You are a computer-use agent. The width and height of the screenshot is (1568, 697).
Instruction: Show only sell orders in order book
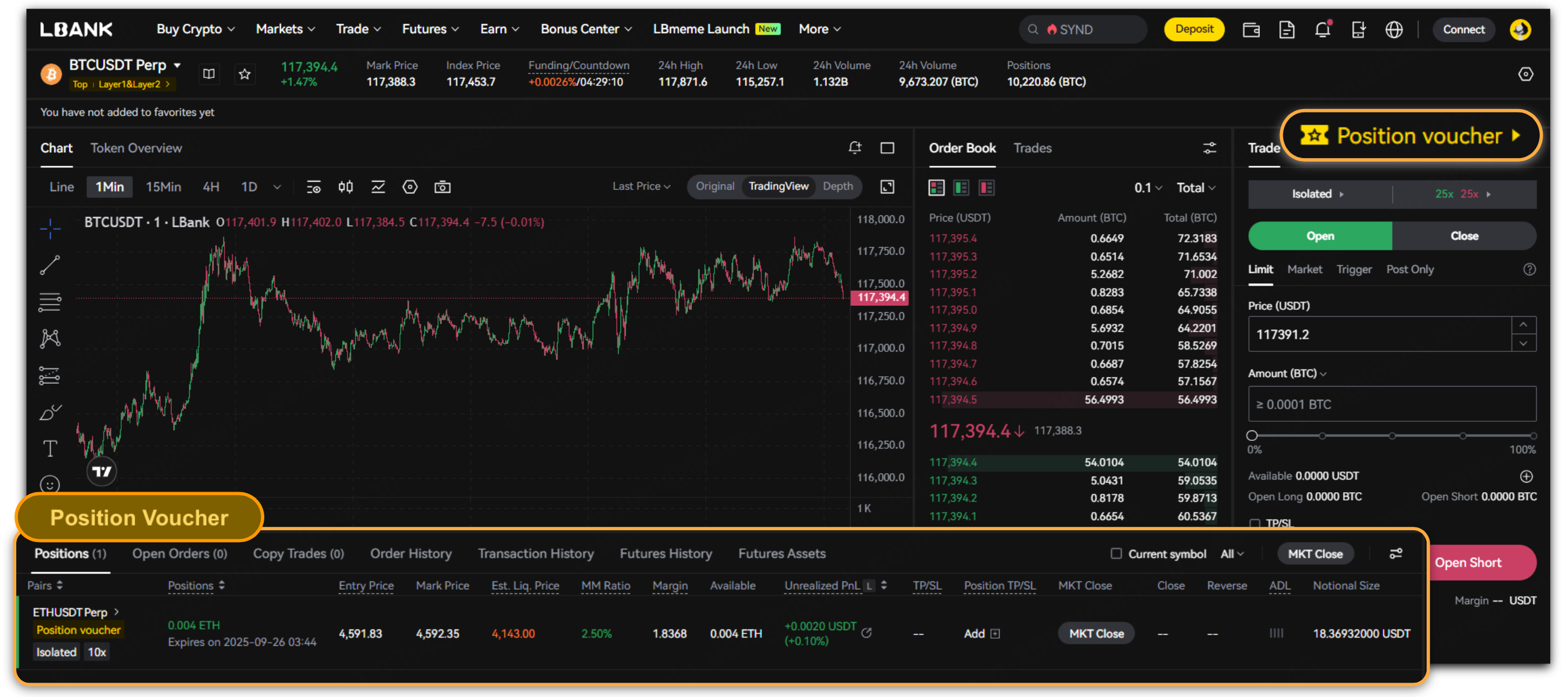point(986,188)
